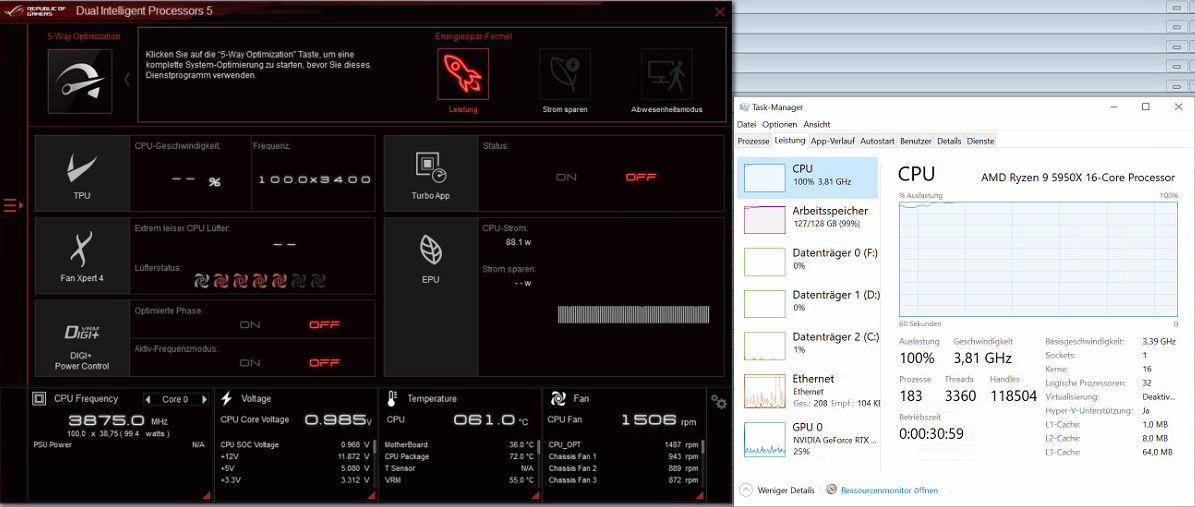The width and height of the screenshot is (1195, 507).
Task: Select Ethernet in the performance sidebar
Action: [x=808, y=390]
